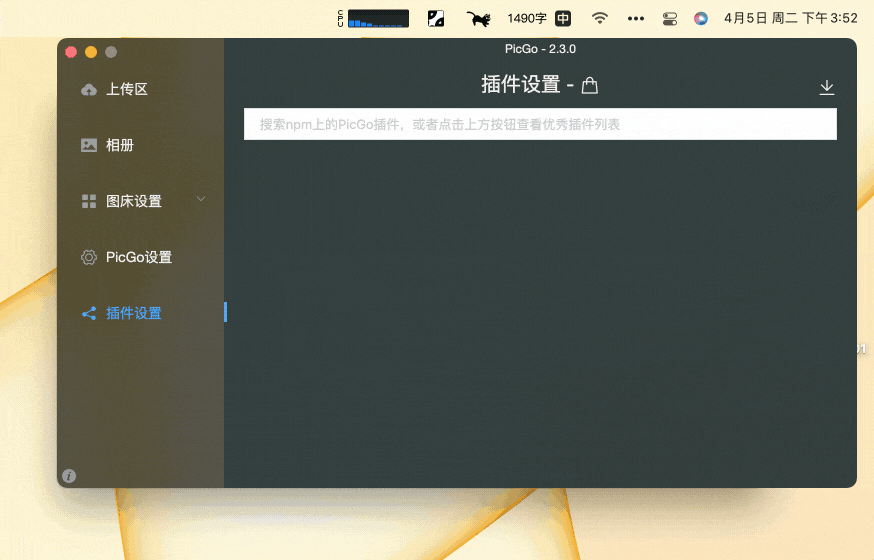
Task: Open the CPU usage graph monitor
Action: coord(373,18)
